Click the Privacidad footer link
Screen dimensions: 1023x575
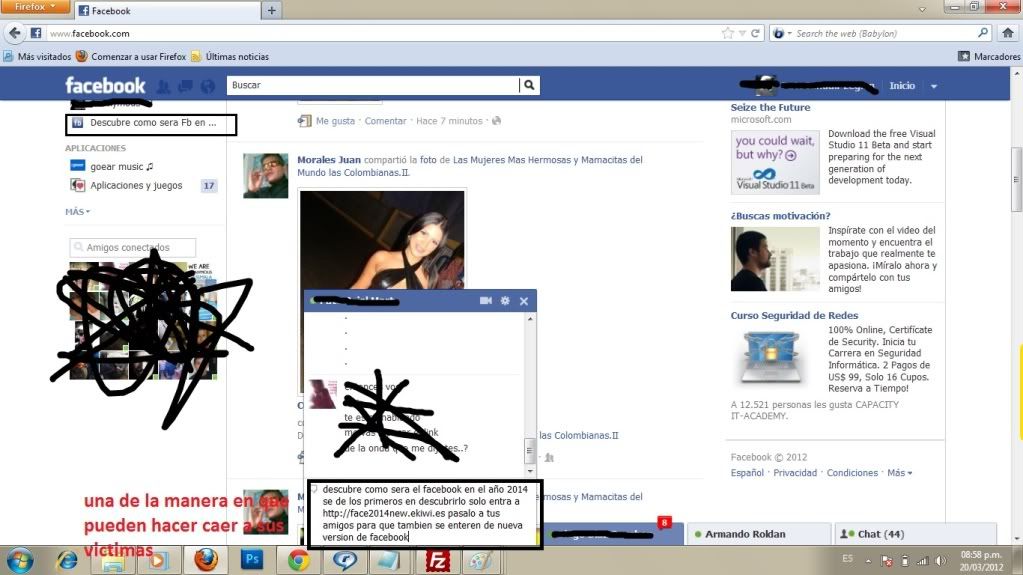click(795, 473)
